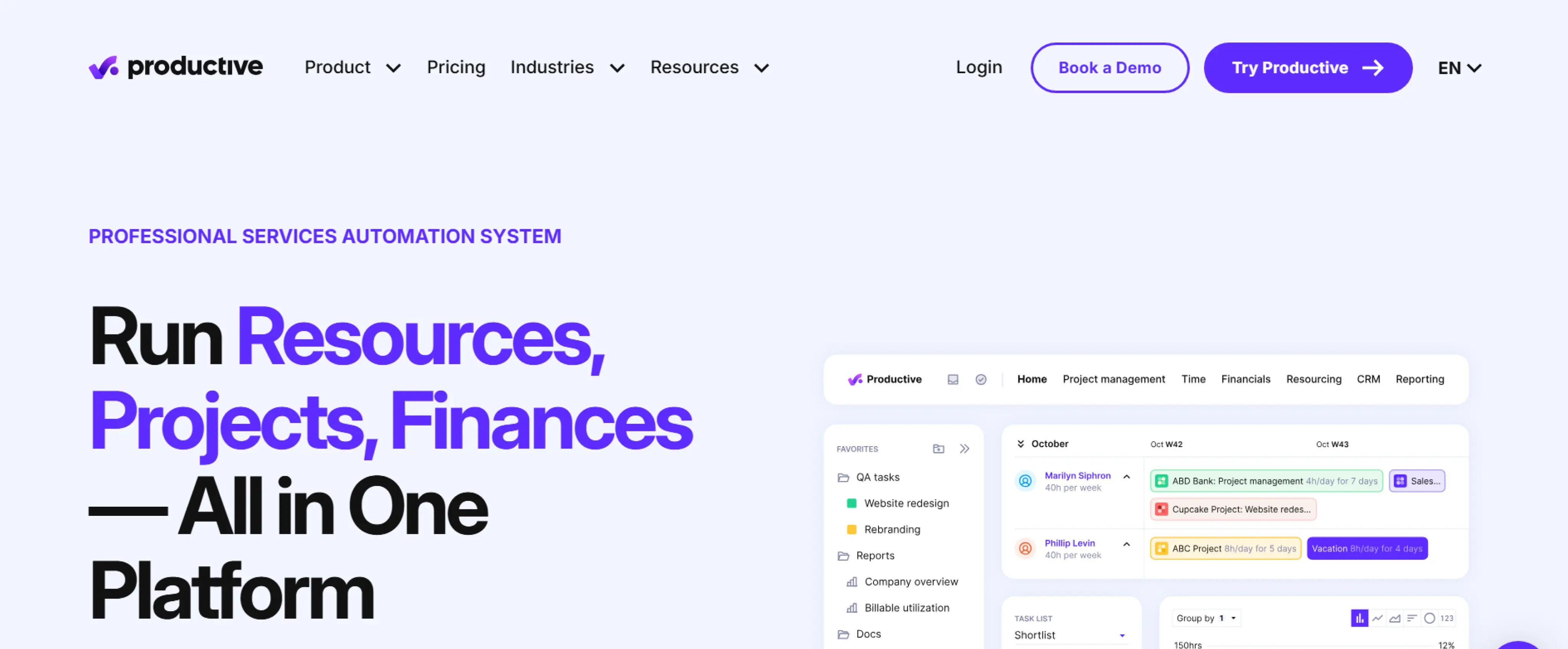This screenshot has height=649, width=1568.
Task: Click the add folder icon in Favorites
Action: click(938, 449)
